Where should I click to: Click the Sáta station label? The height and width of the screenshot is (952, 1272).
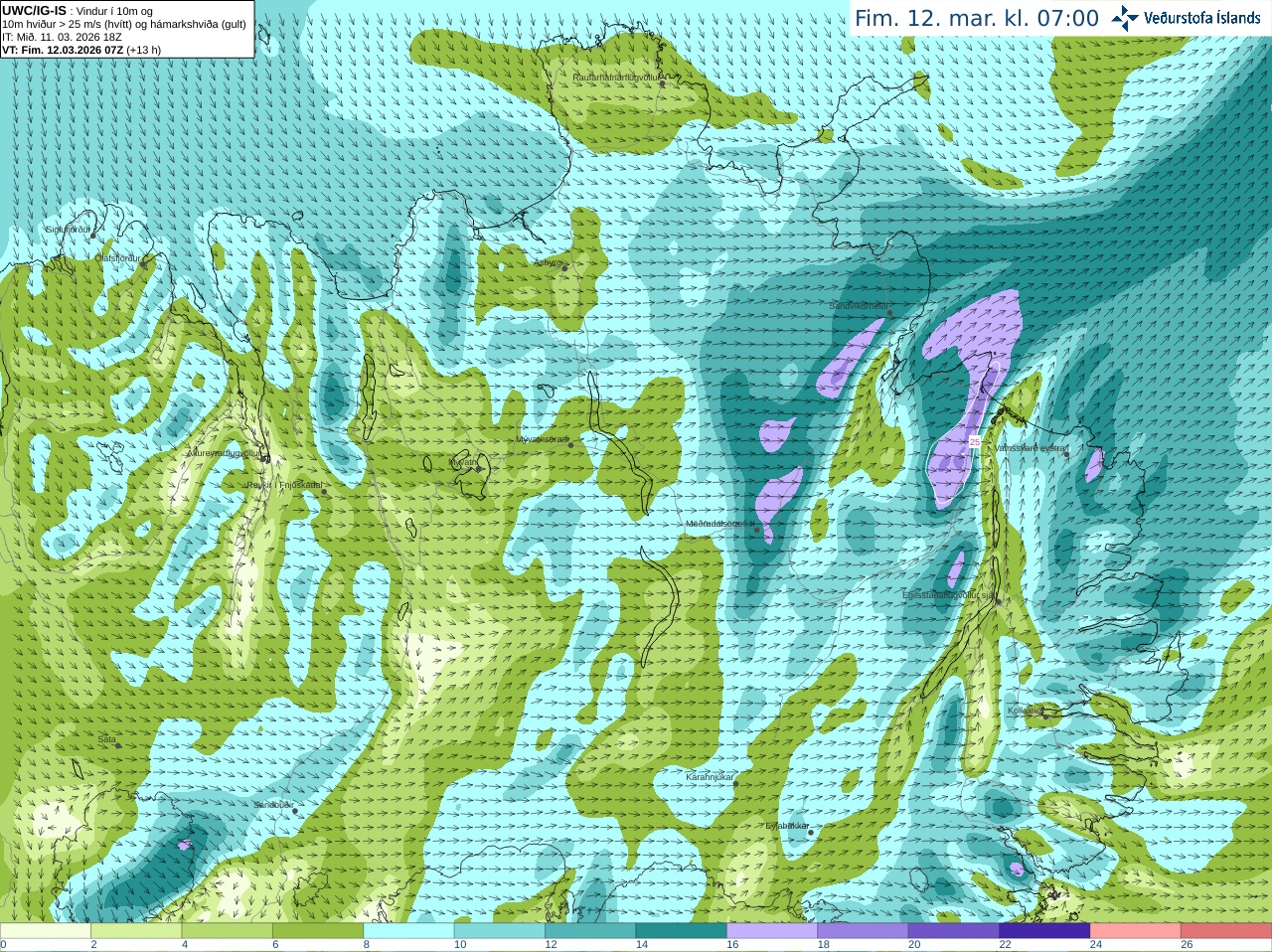106,739
